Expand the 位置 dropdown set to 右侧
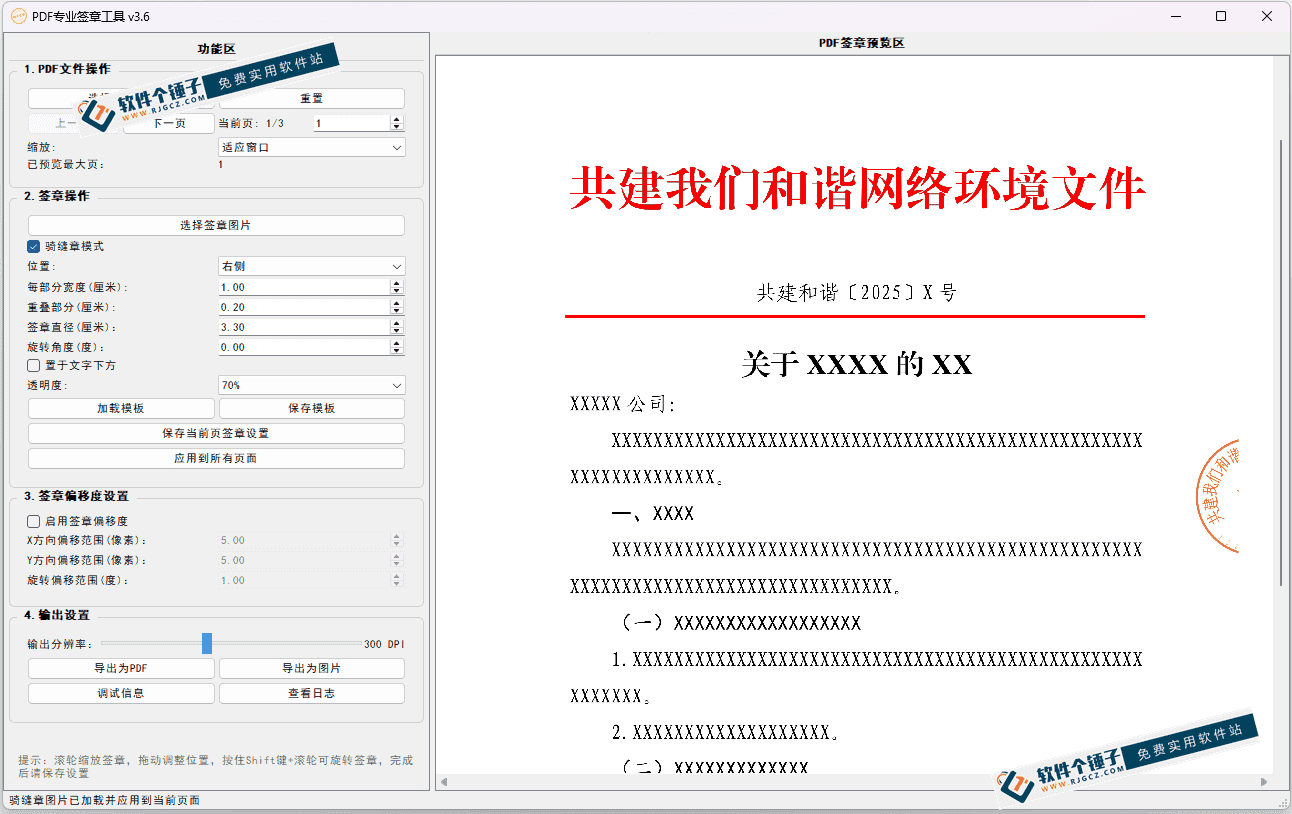 311,267
